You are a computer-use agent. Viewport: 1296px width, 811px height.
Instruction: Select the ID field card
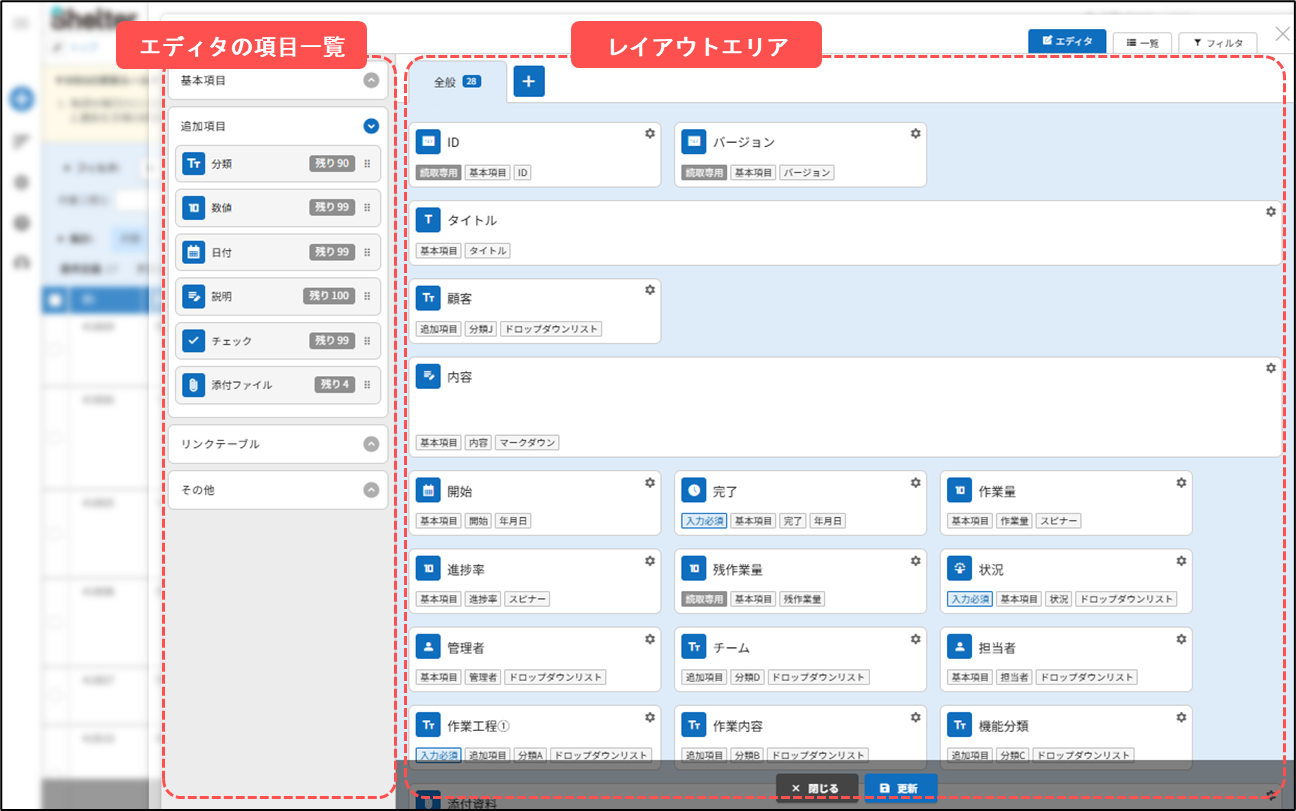(x=535, y=155)
